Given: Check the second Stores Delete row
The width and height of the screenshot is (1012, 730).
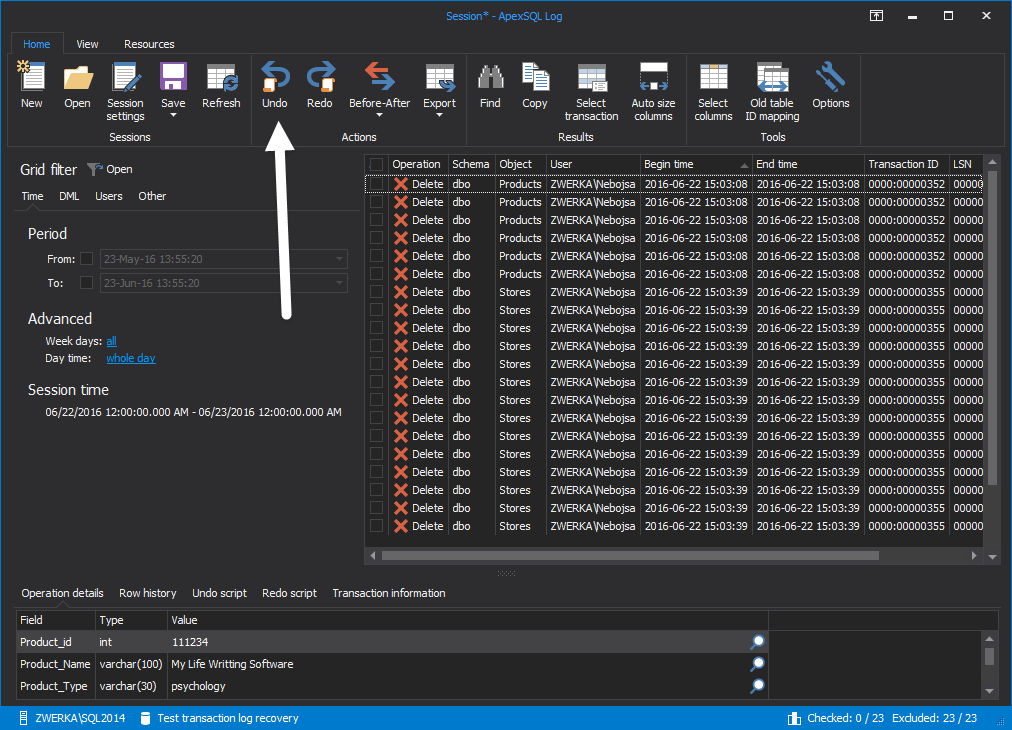Looking at the screenshot, I should tap(376, 310).
